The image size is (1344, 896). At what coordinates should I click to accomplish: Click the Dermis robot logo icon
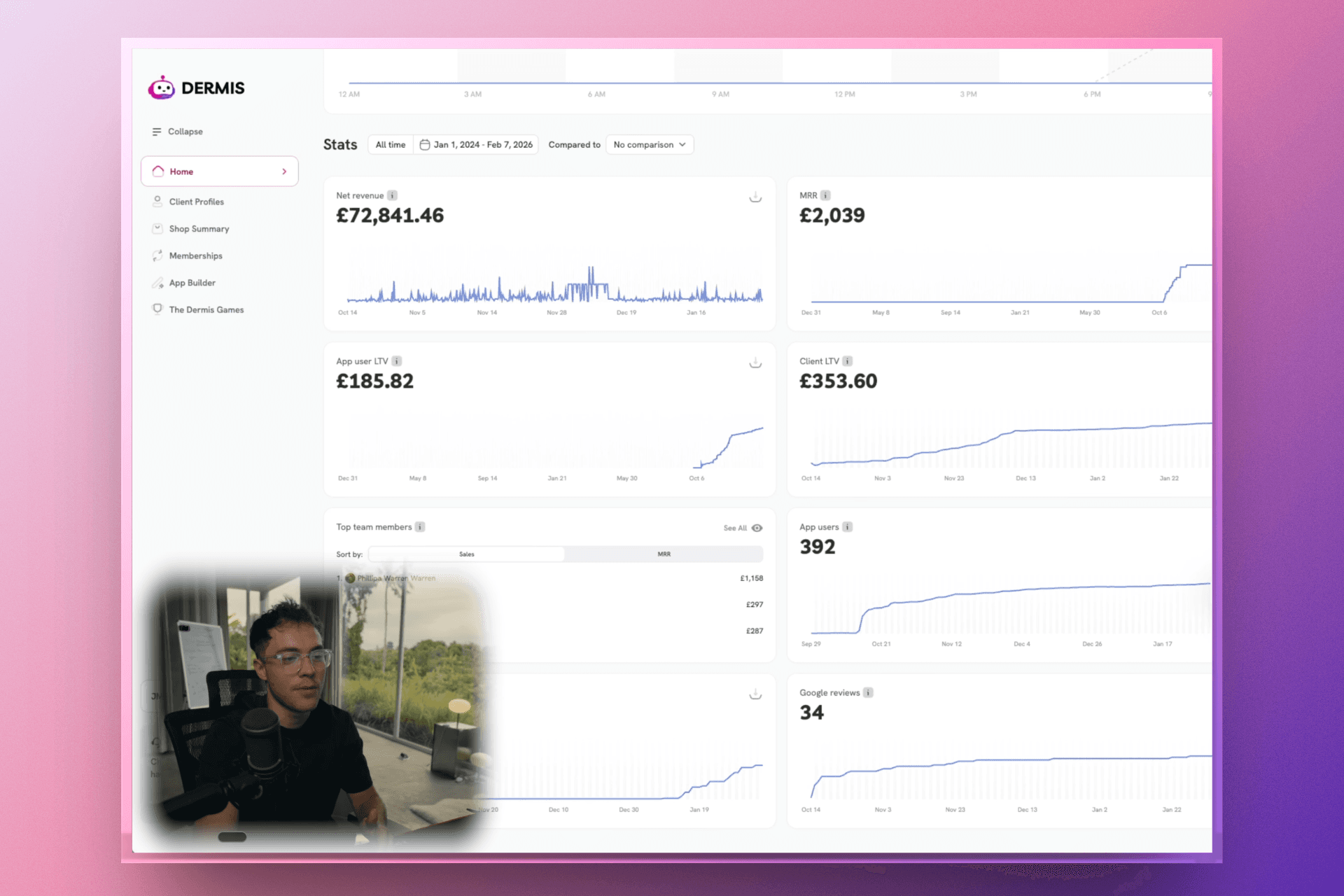162,88
